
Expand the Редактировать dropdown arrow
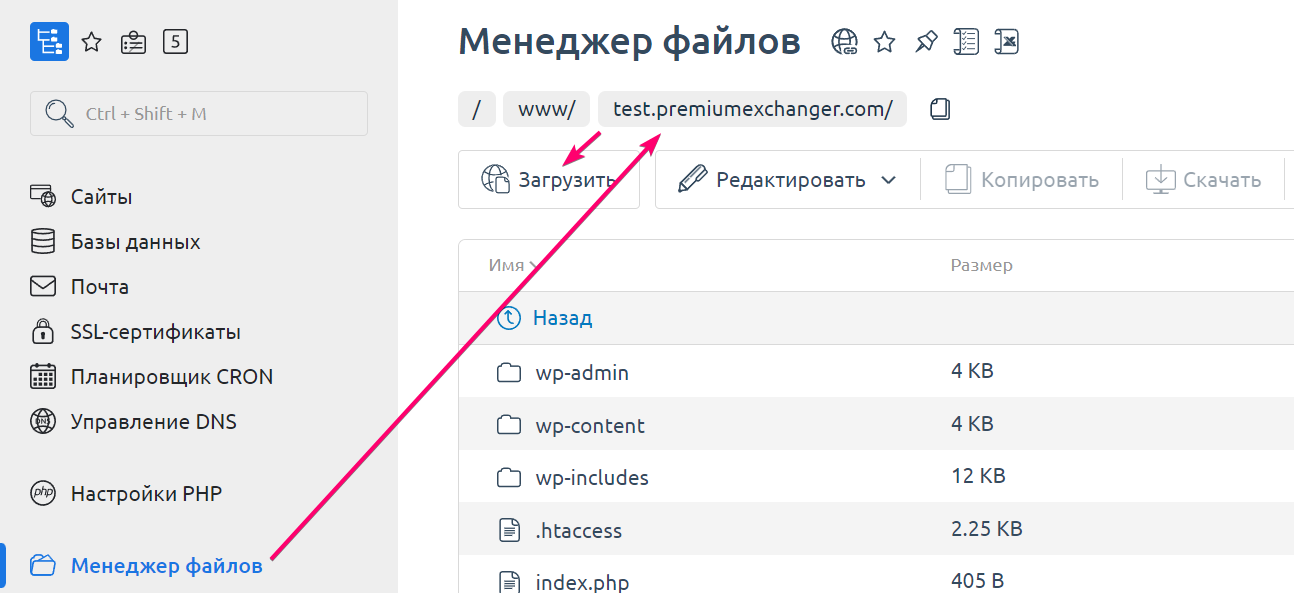coord(888,181)
